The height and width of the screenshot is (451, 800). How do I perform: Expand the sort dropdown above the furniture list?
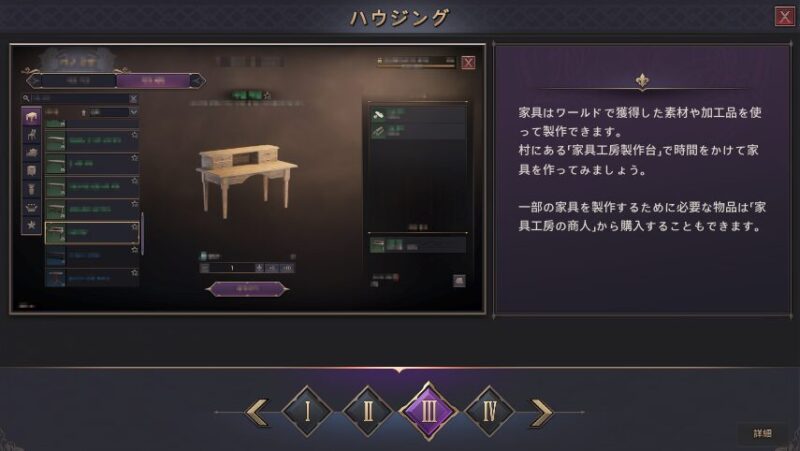click(113, 112)
